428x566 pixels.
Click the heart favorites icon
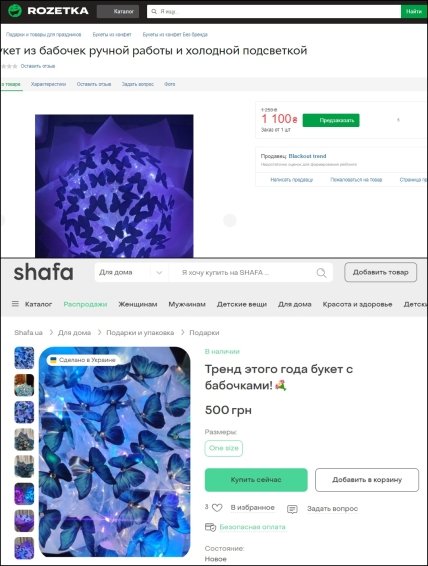click(x=217, y=508)
